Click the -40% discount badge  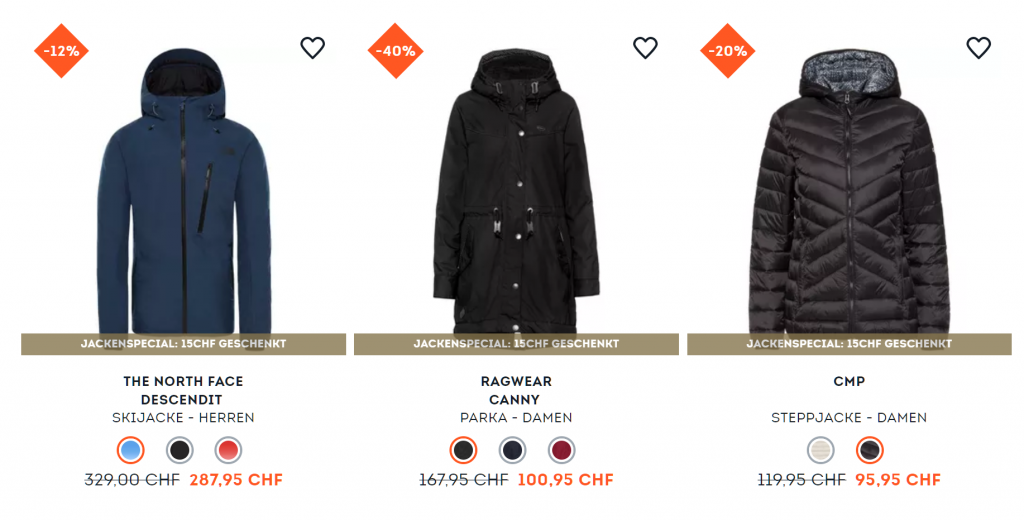[x=395, y=50]
